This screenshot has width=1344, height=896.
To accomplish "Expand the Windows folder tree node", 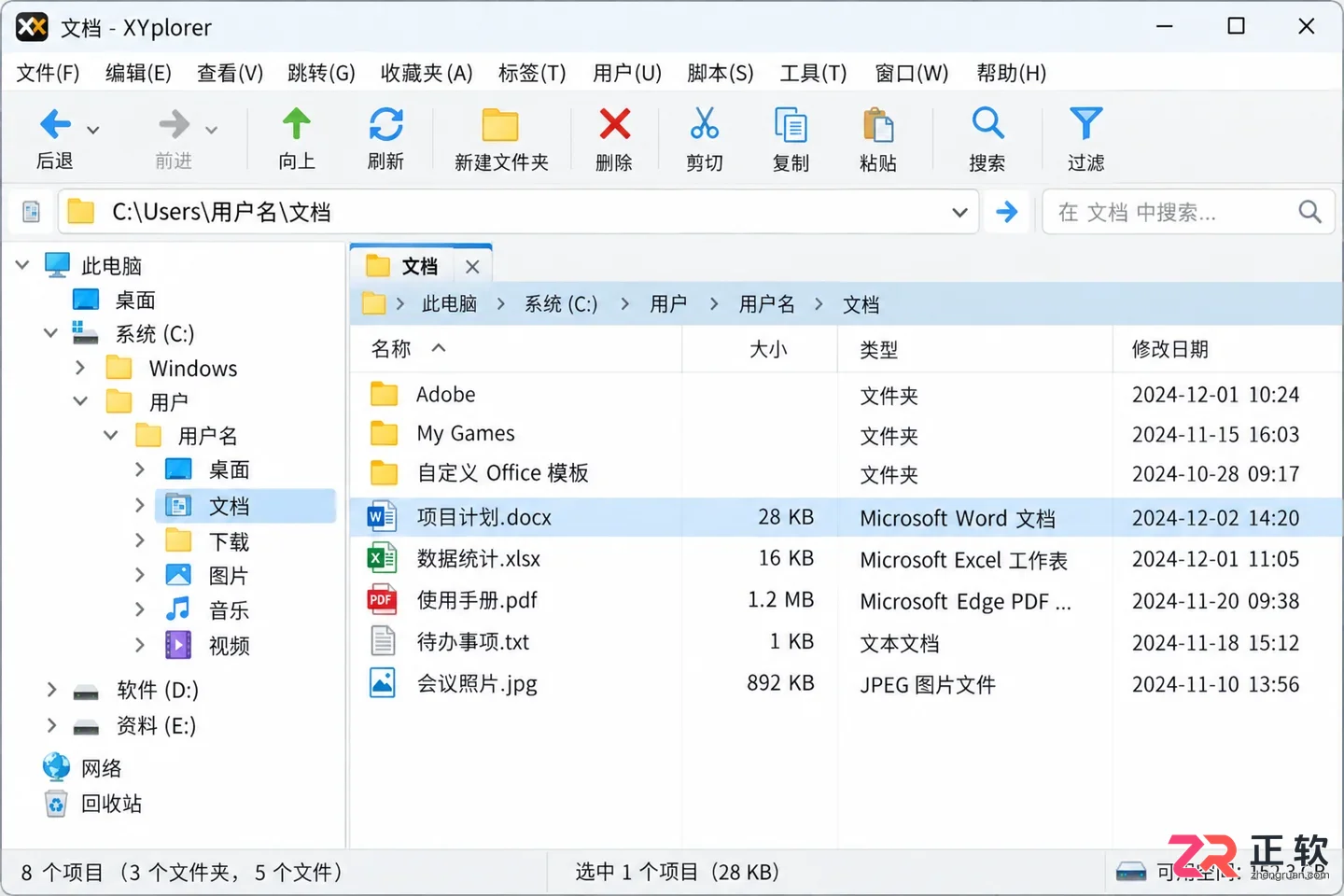I will click(x=80, y=368).
